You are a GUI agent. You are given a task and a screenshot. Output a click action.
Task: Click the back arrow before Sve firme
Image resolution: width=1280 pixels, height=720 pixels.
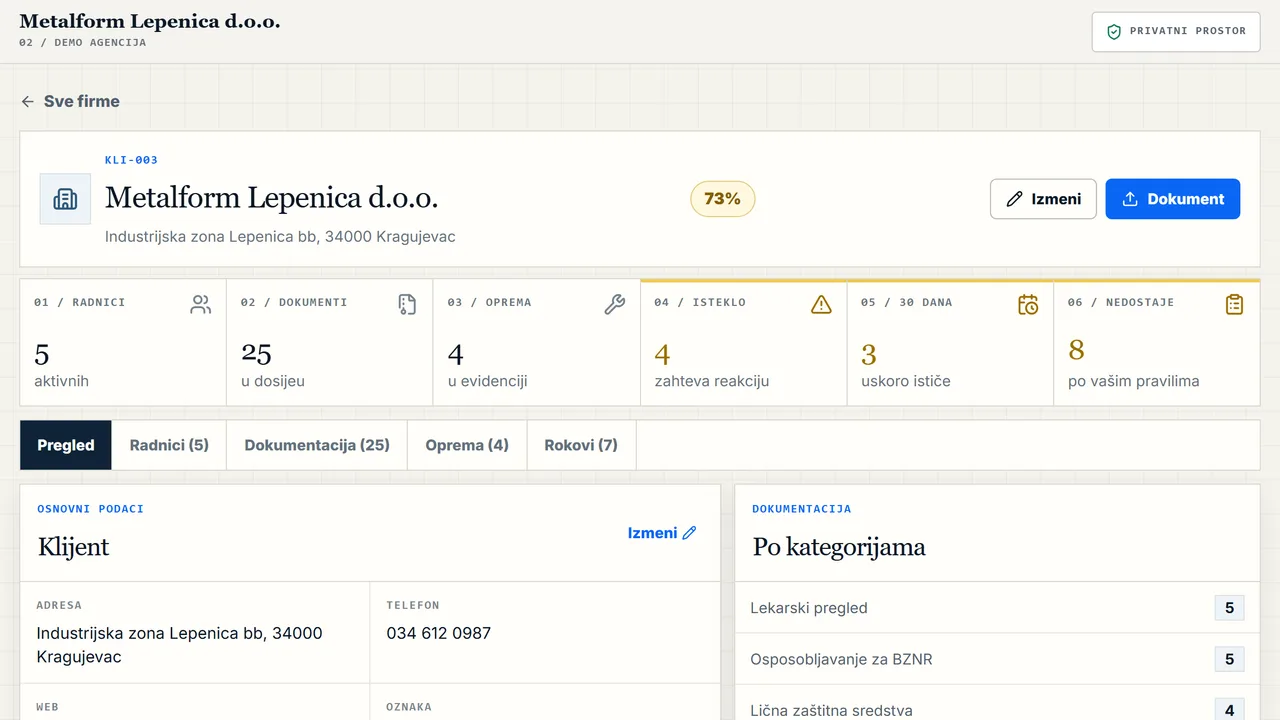coord(28,101)
